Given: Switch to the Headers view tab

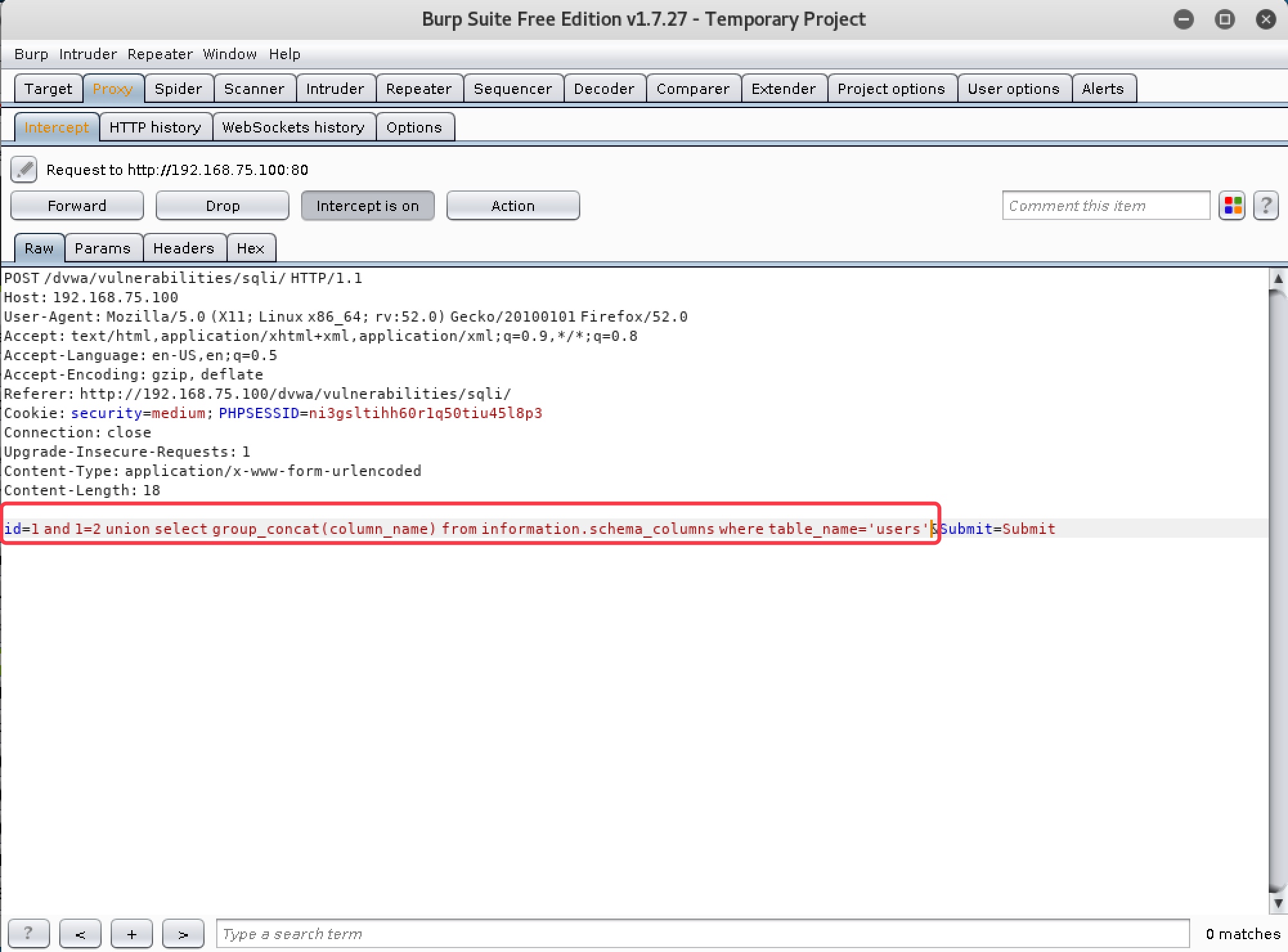Looking at the screenshot, I should click(x=183, y=248).
